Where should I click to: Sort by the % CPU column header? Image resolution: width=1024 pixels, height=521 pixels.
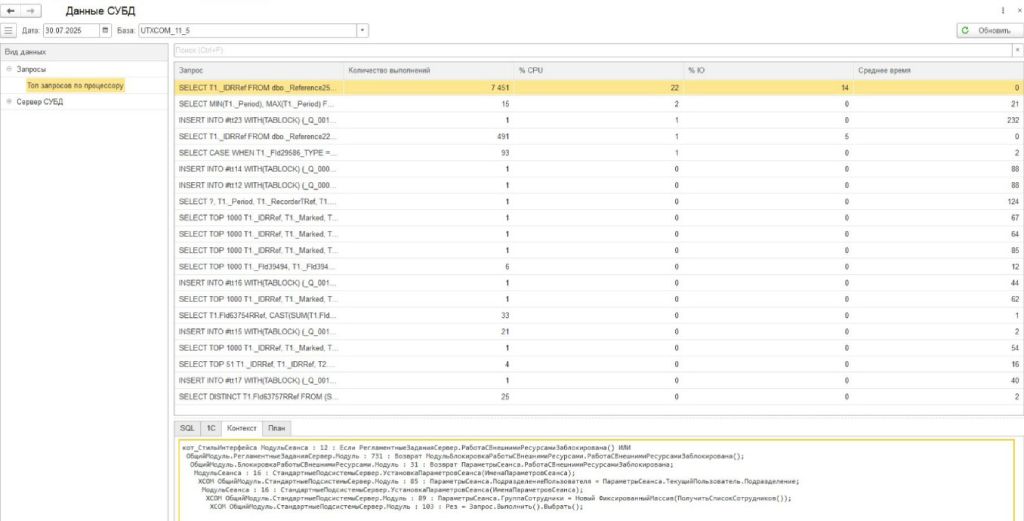598,70
